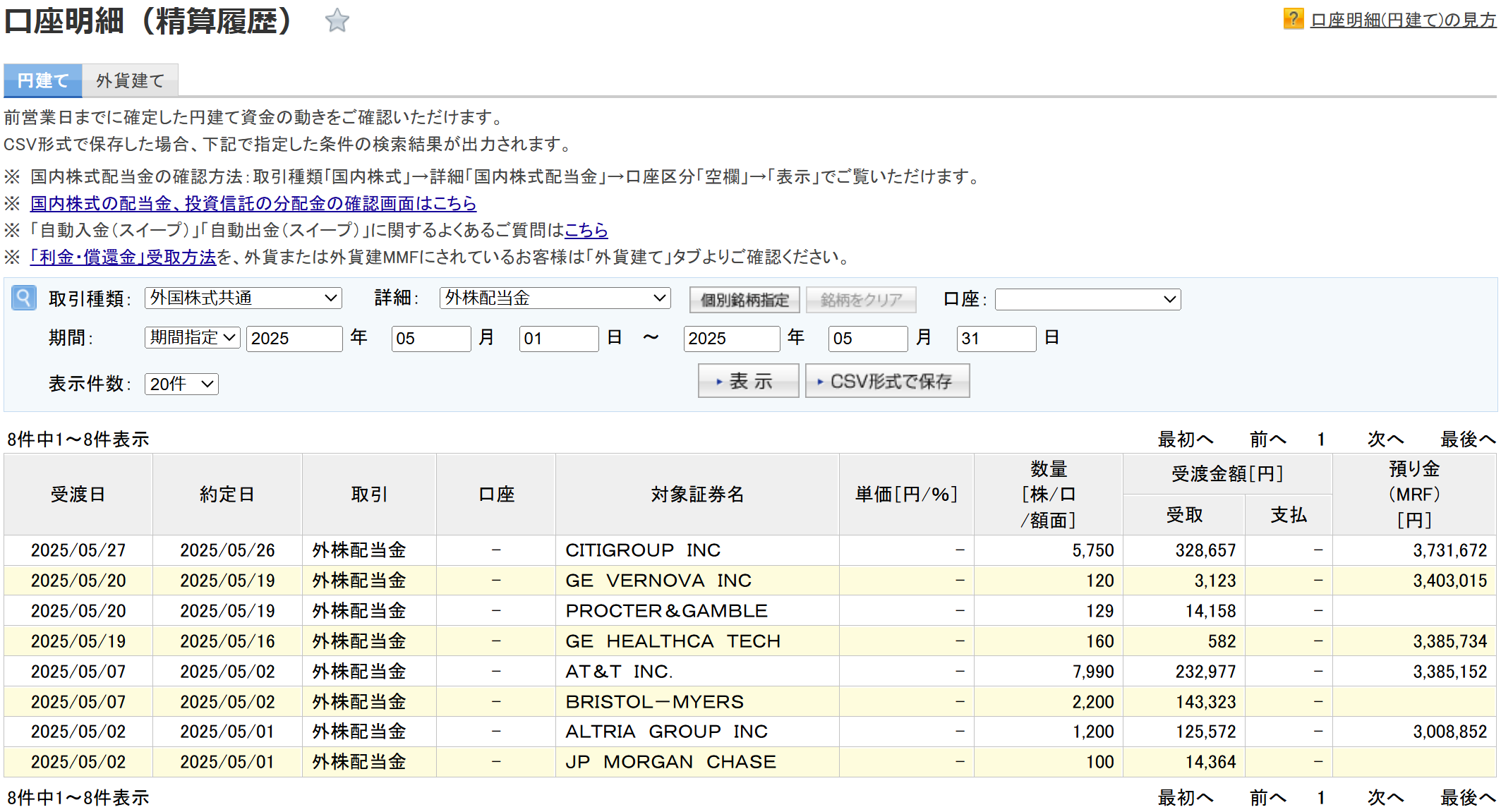Click ALTRIA GROUP INC row name
This screenshot has width=1501, height=812.
point(666,732)
